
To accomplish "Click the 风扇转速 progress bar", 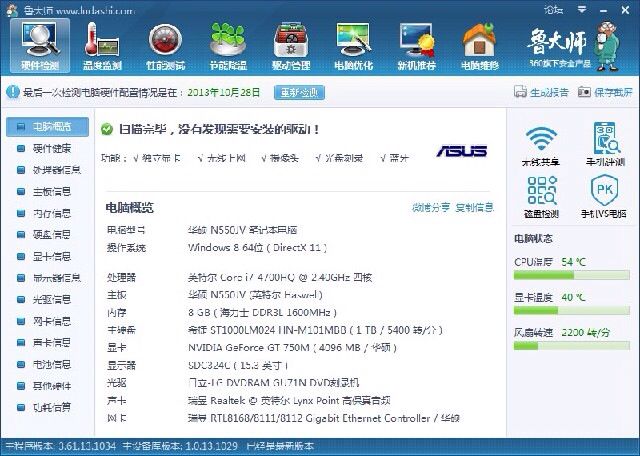I will coord(571,346).
